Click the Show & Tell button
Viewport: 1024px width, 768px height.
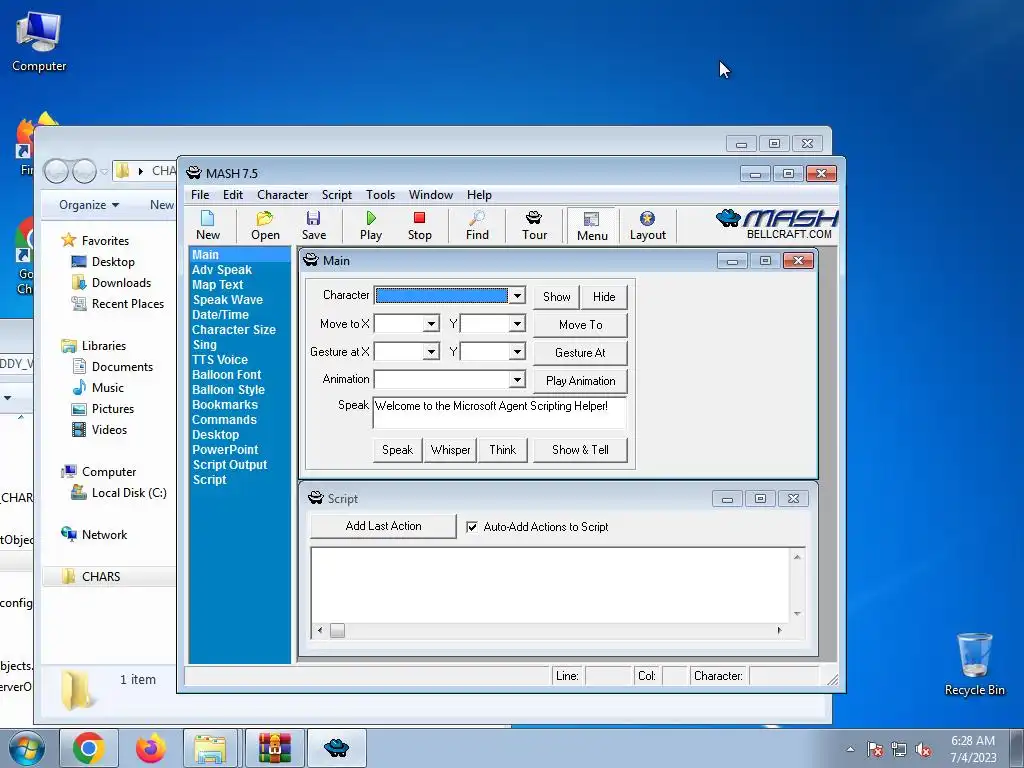click(x=581, y=450)
